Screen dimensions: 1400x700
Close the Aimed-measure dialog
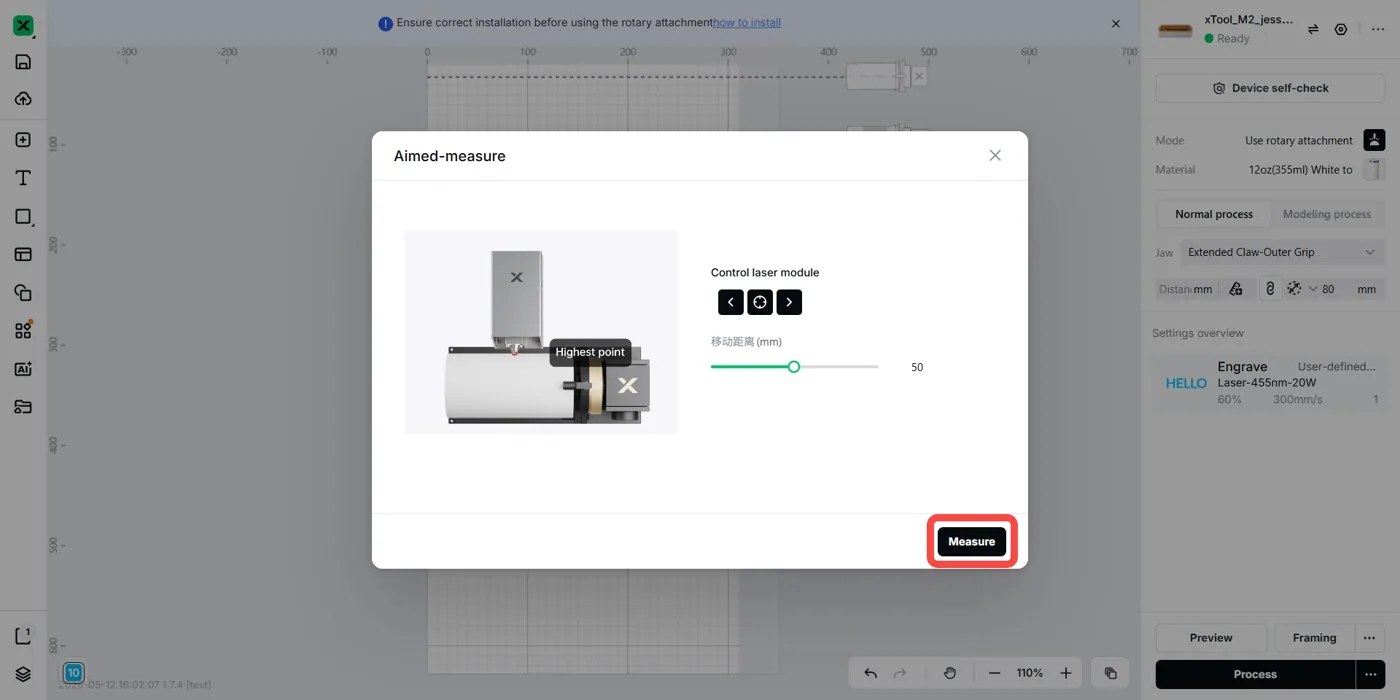[995, 156]
